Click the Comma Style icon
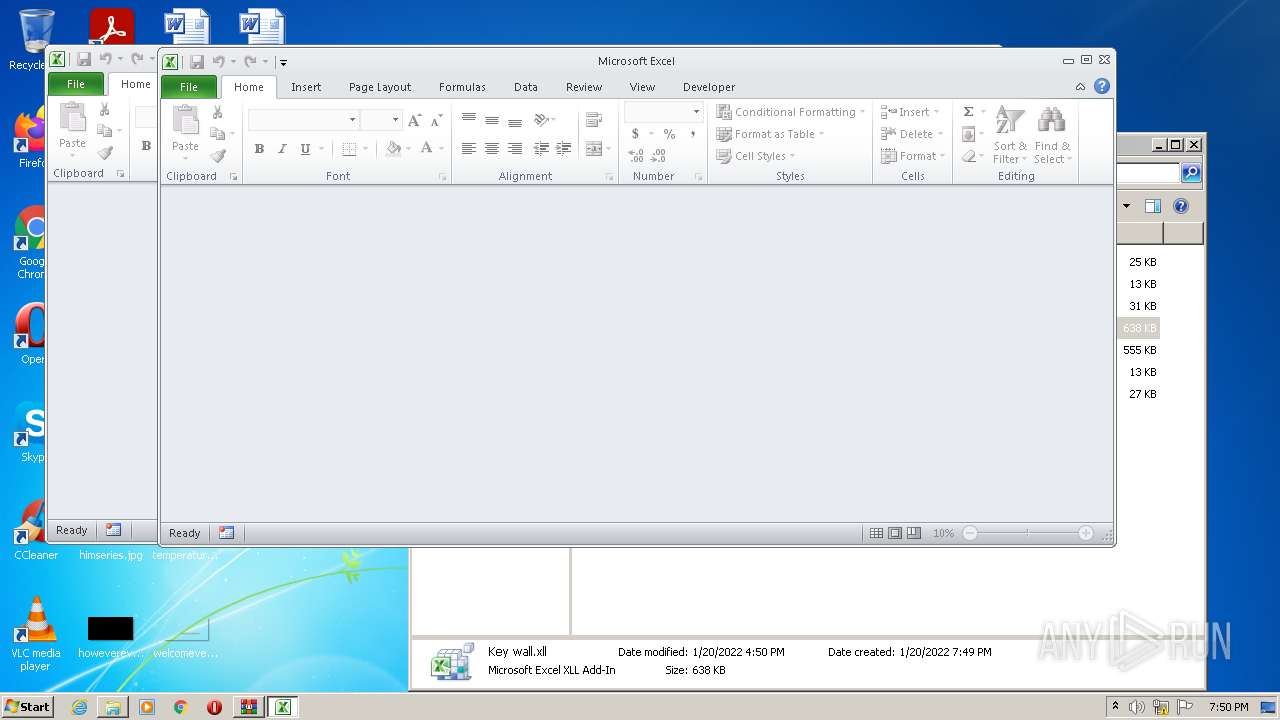The width and height of the screenshot is (1280, 720). click(692, 134)
